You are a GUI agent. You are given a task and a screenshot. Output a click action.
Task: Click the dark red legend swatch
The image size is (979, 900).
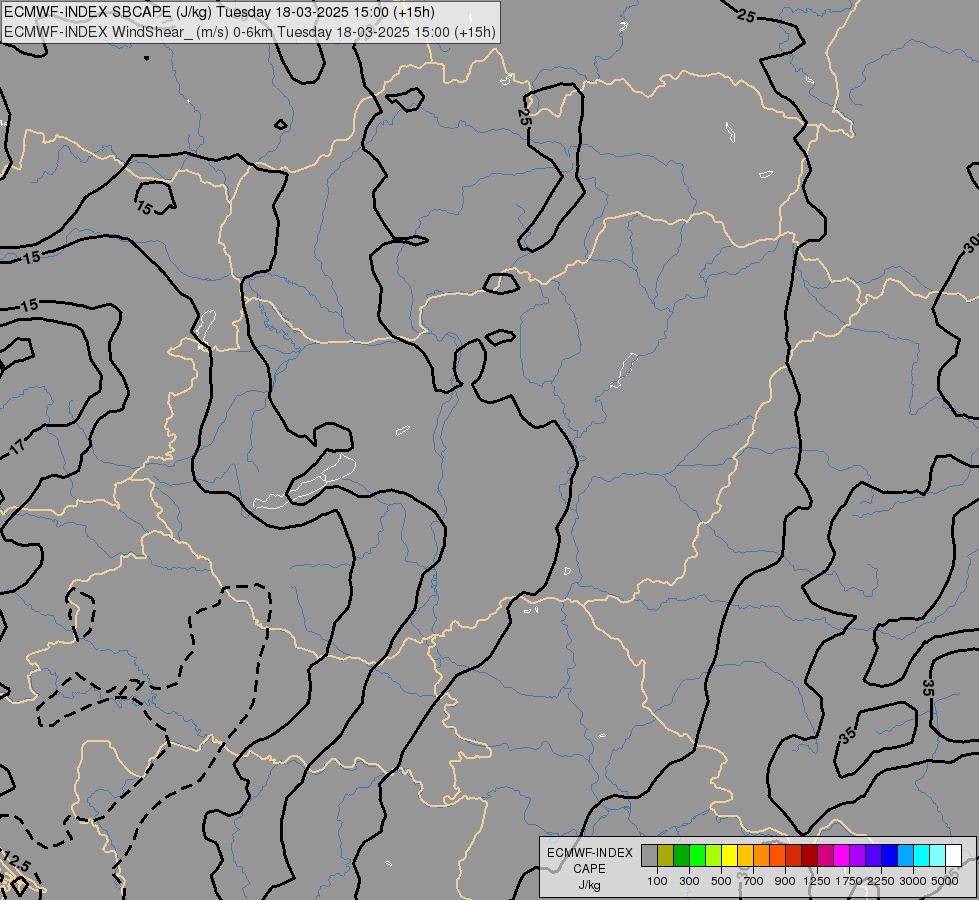pos(810,855)
